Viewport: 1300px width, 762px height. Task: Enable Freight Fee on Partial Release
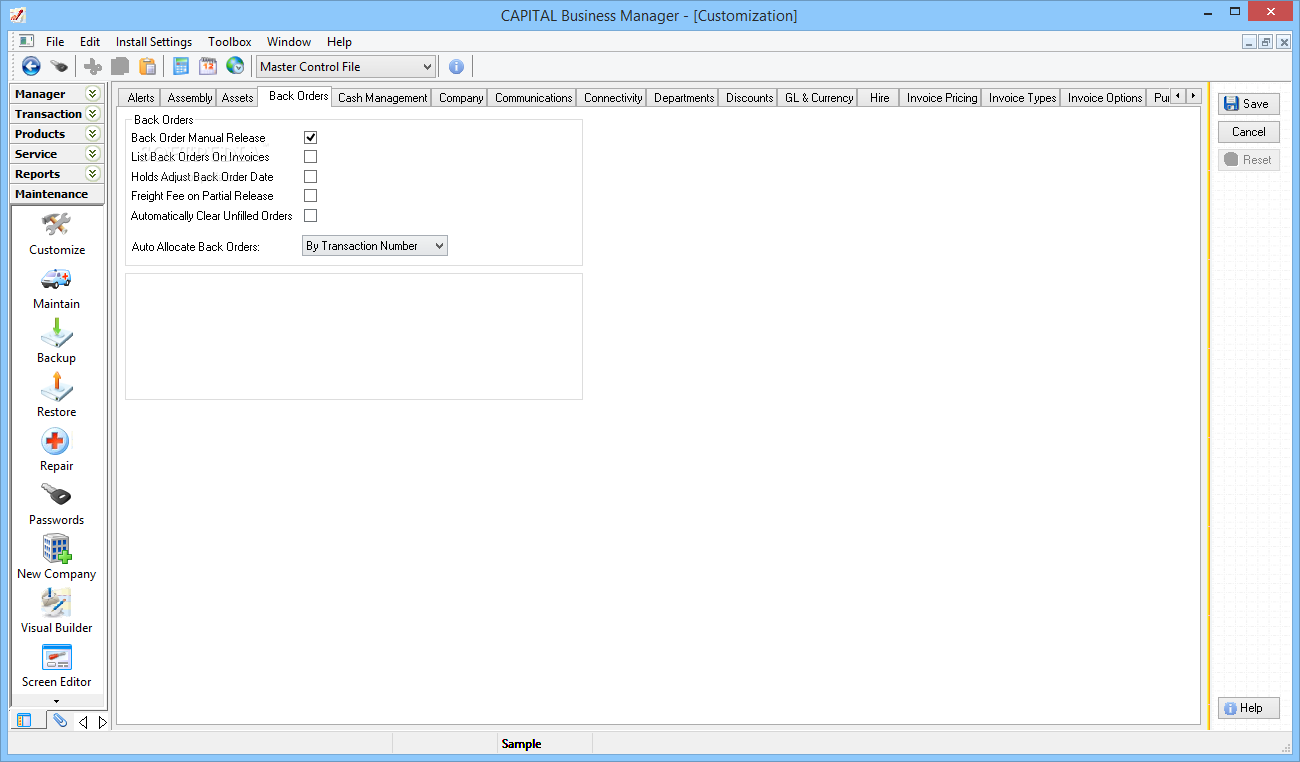click(x=311, y=196)
